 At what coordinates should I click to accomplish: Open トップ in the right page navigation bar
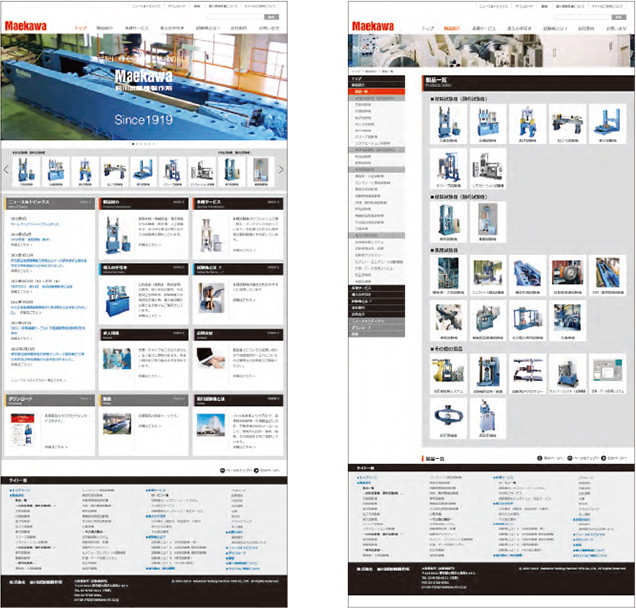428,28
